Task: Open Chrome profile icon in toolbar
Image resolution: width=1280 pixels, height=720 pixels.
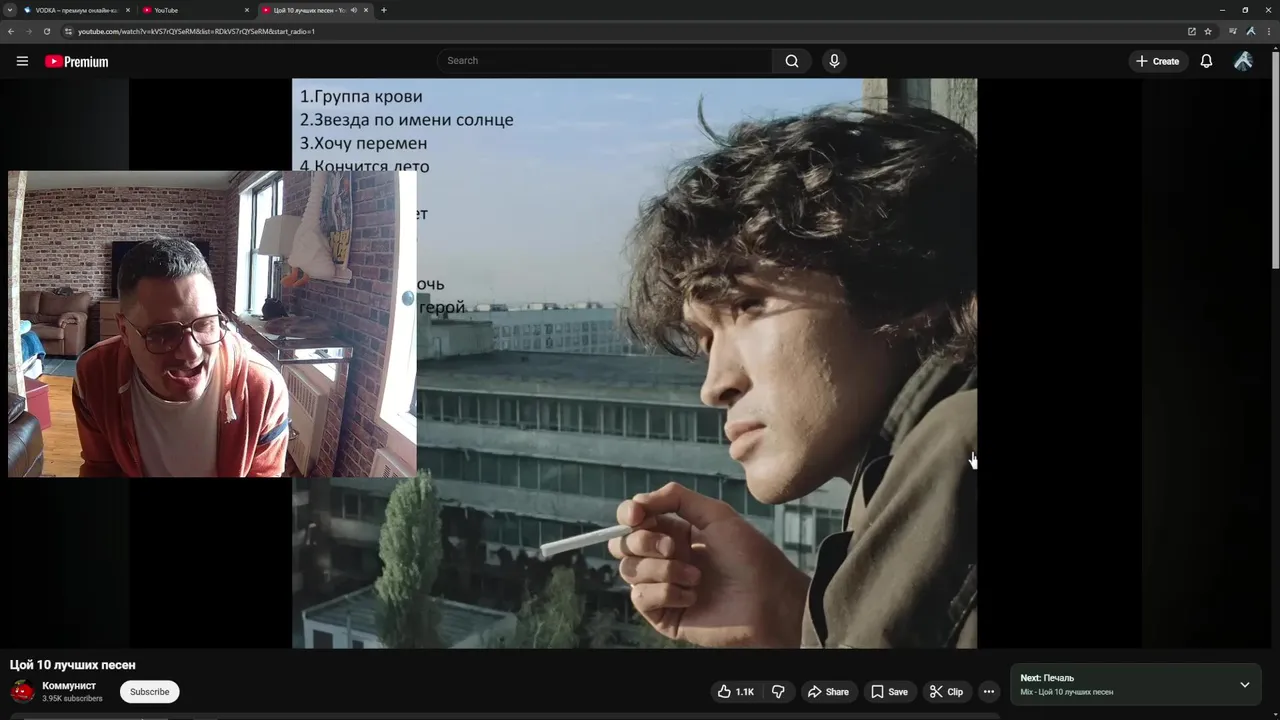Action: [x=1251, y=31]
